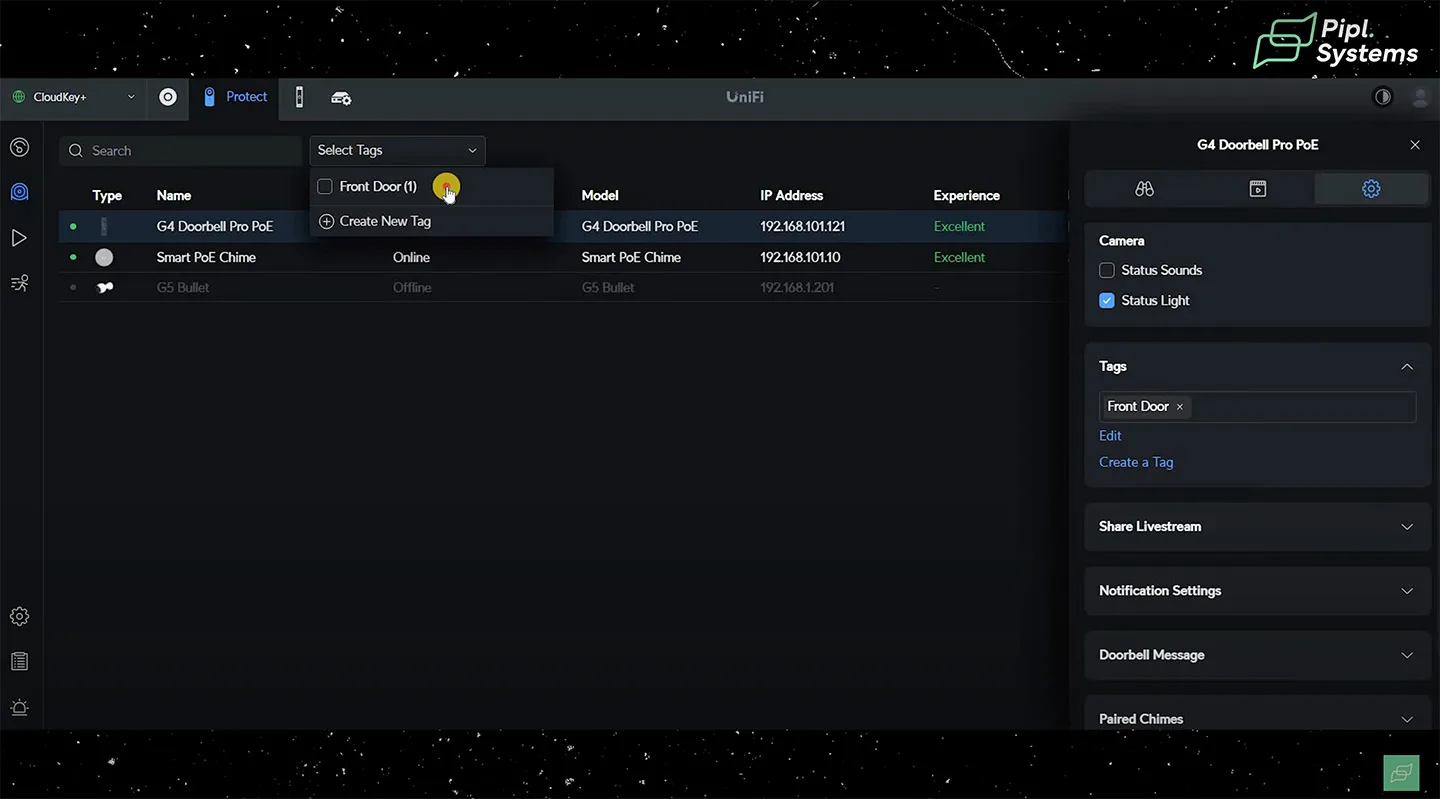Viewport: 1440px width, 799px height.
Task: Collapse the Tags section
Action: [1407, 367]
